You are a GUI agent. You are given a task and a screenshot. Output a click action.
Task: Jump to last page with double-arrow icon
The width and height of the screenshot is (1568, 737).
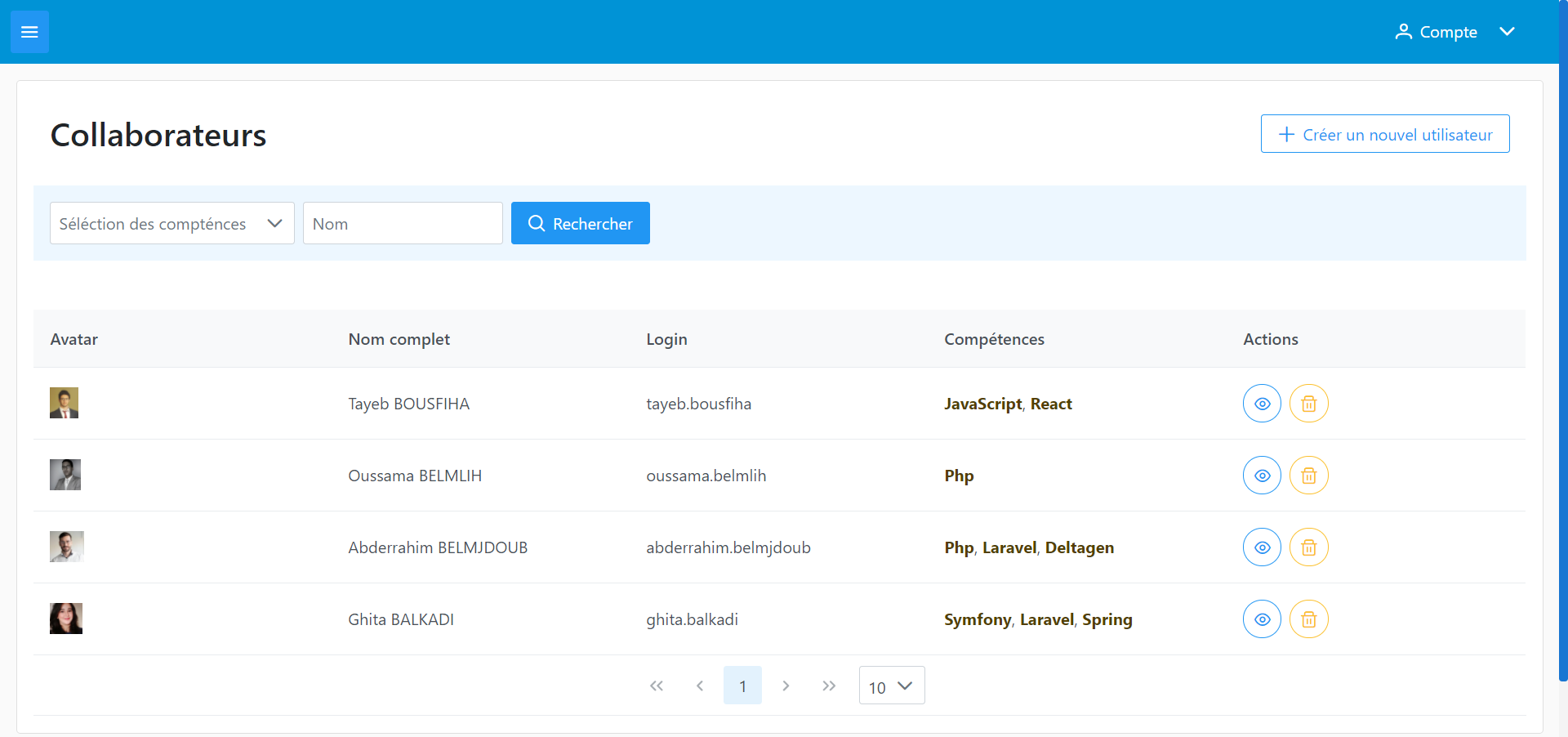[830, 686]
